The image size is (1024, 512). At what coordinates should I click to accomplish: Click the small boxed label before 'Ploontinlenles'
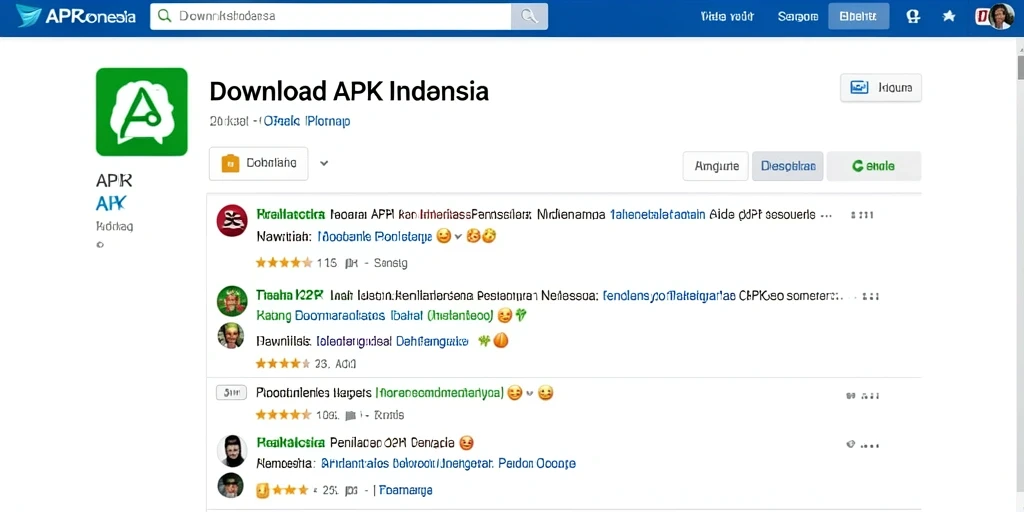[x=231, y=393]
